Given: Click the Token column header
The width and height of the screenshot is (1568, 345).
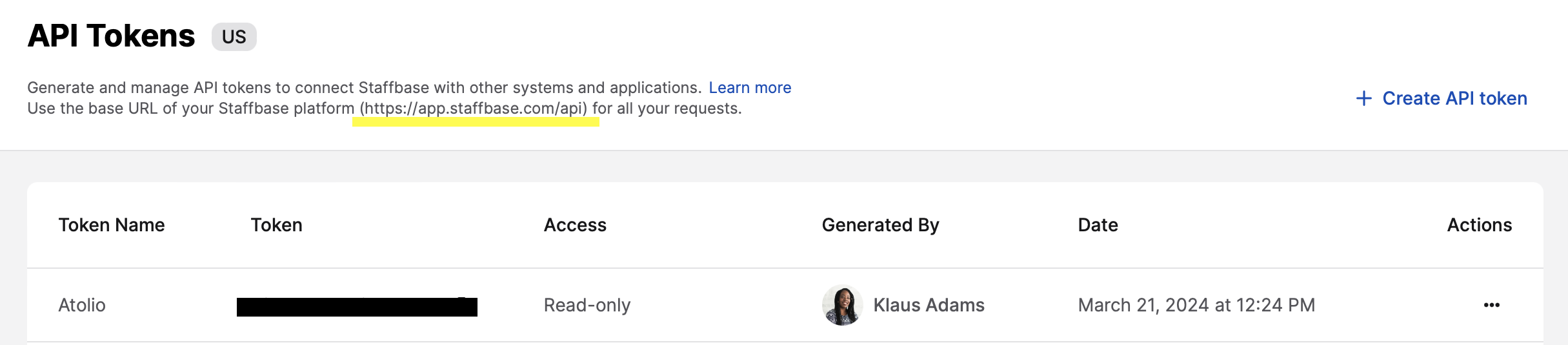Looking at the screenshot, I should tap(277, 225).
